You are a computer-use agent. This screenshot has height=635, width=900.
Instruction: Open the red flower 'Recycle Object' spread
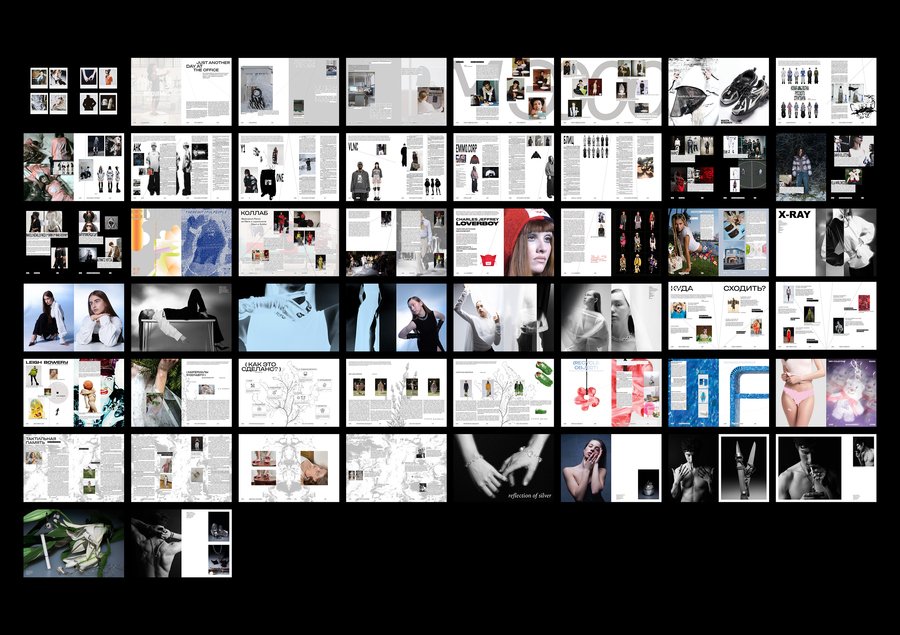pos(611,393)
